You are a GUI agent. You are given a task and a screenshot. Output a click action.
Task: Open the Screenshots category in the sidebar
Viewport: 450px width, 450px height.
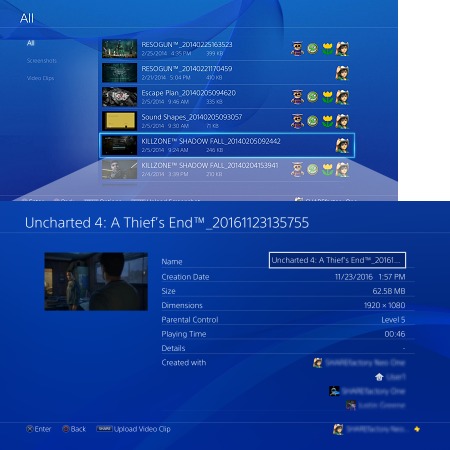pos(42,61)
